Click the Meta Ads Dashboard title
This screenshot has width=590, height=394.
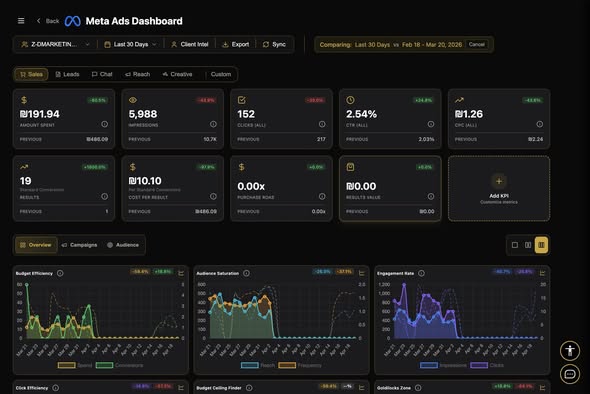pos(134,21)
